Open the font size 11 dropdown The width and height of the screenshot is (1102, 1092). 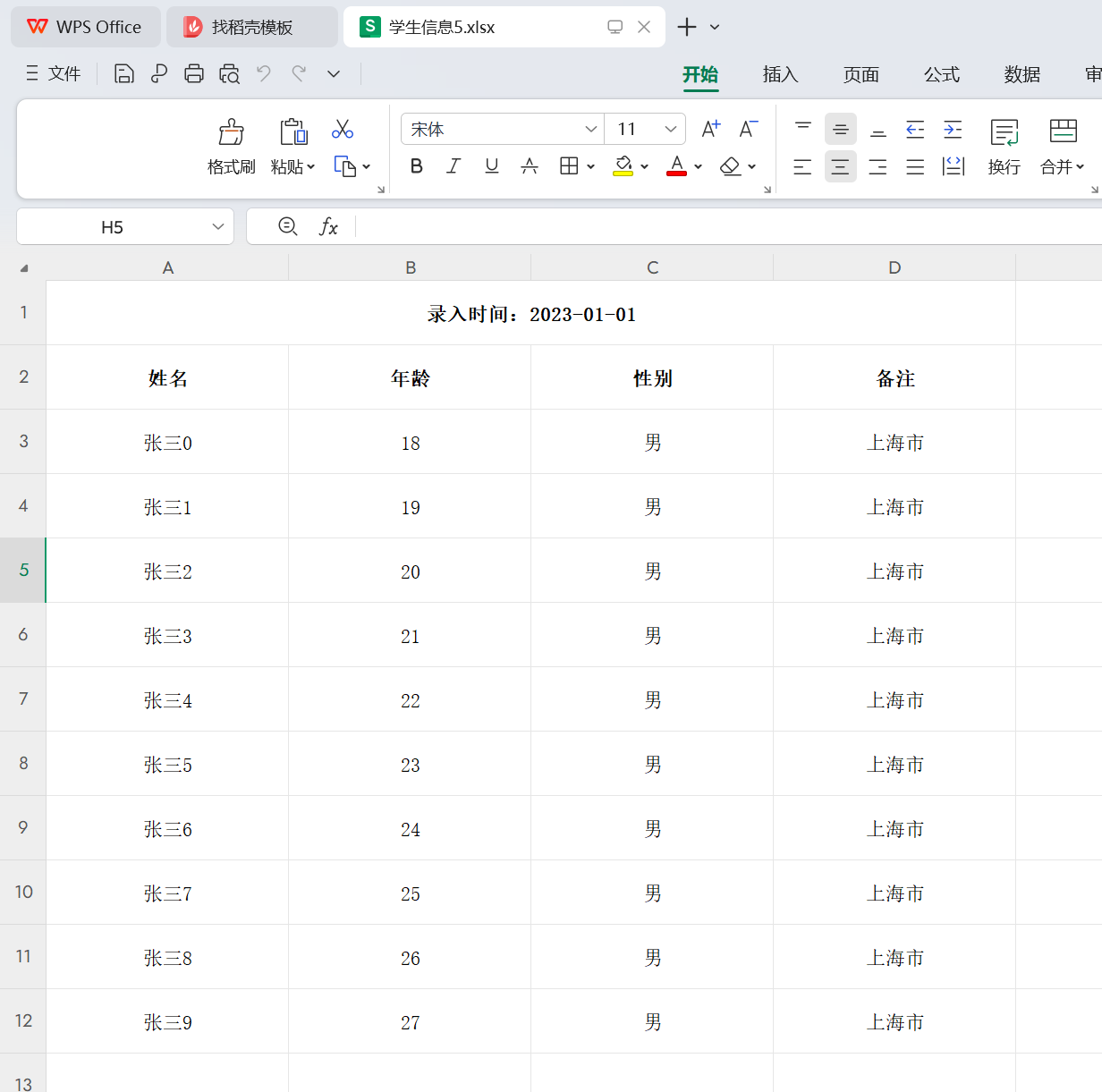click(x=671, y=130)
